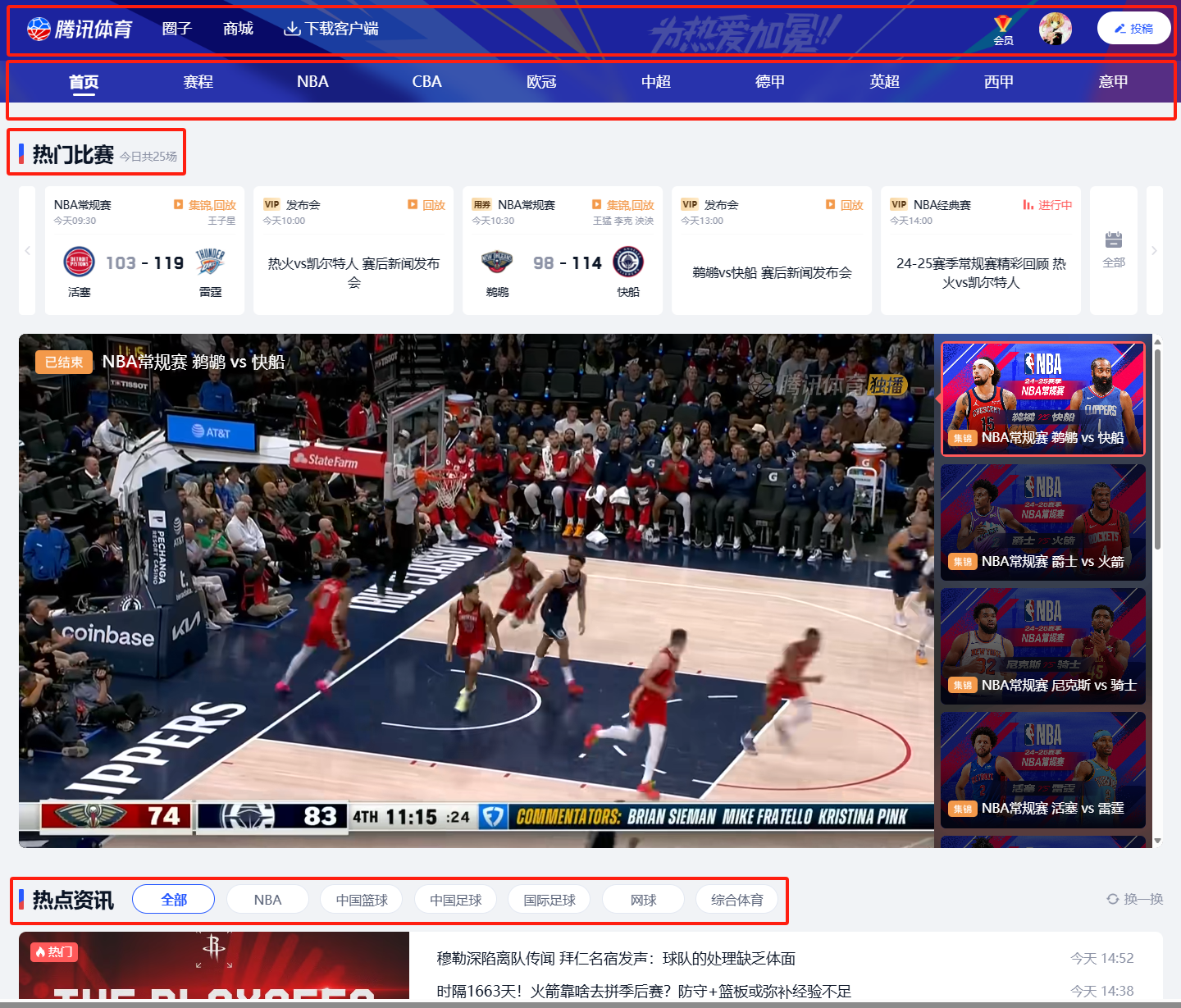Click 换一换 to refresh news

coord(1135,899)
